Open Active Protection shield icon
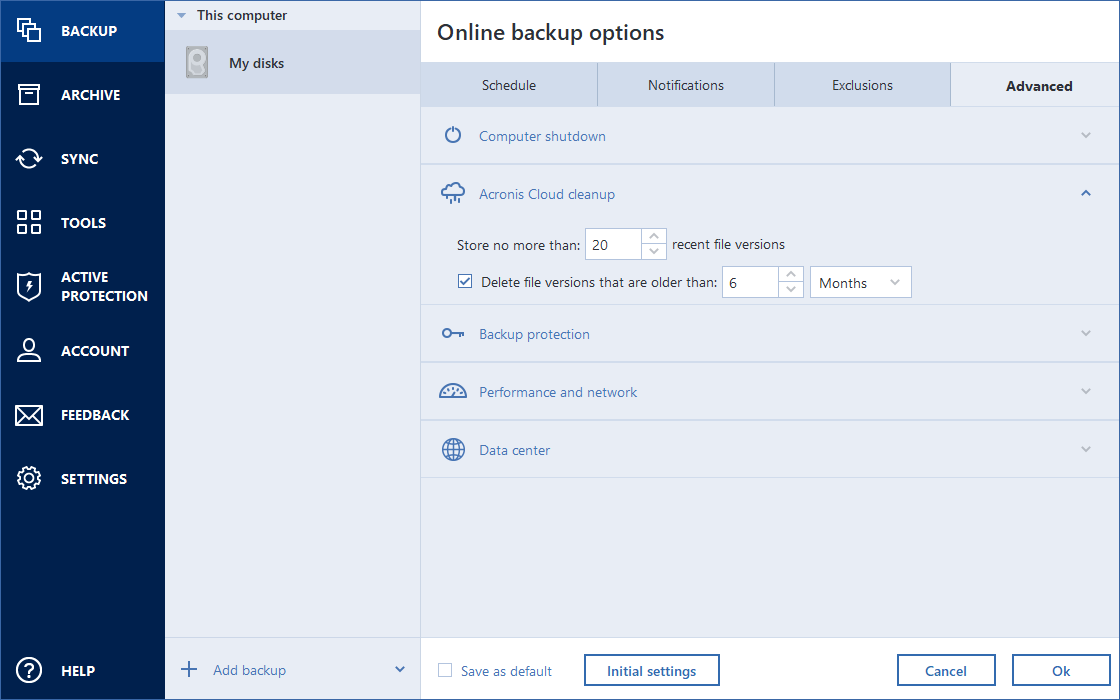This screenshot has height=700, width=1120. pos(29,287)
